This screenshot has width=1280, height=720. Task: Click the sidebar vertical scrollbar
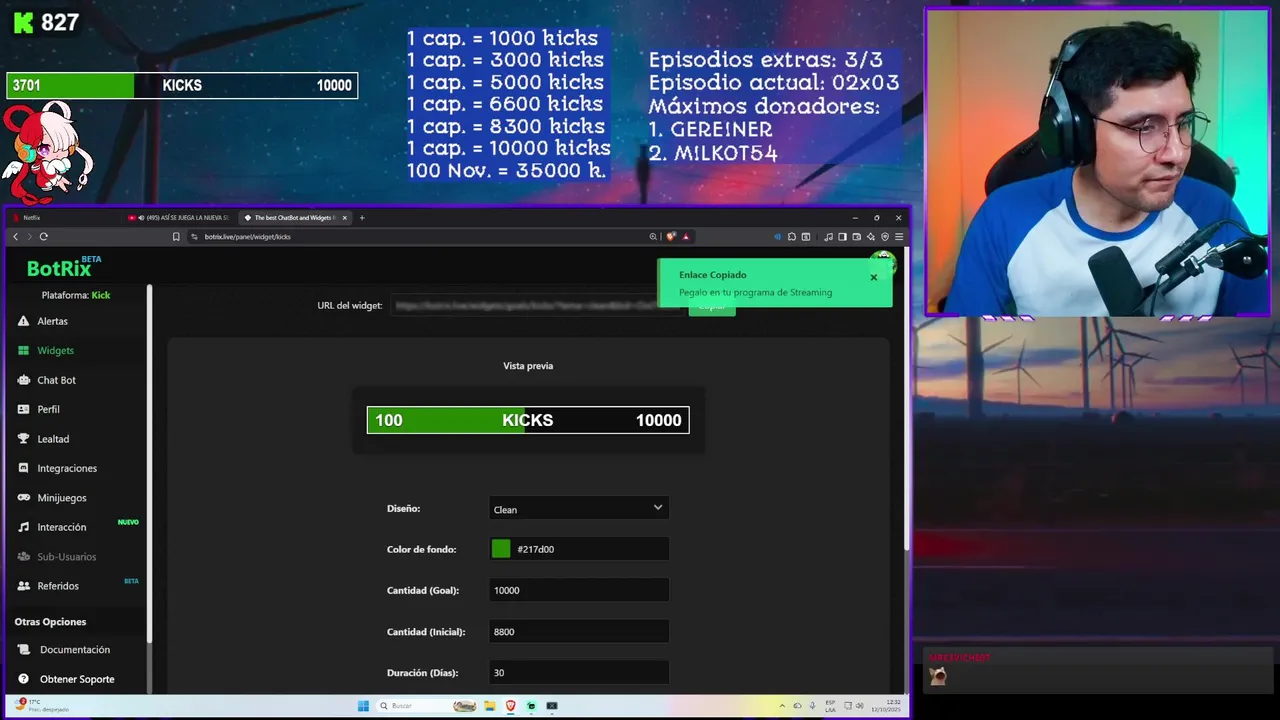150,463
